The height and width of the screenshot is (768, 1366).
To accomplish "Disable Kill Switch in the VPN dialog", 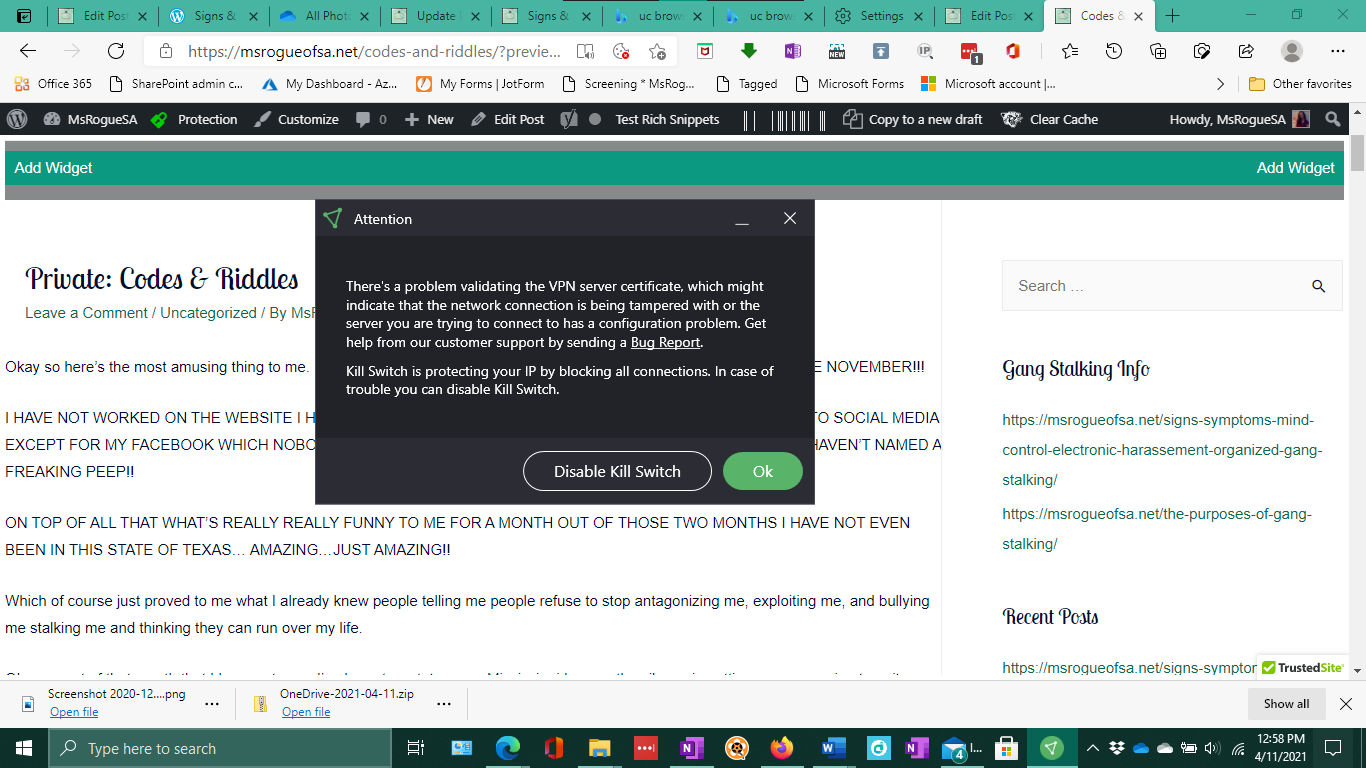I will point(617,471).
